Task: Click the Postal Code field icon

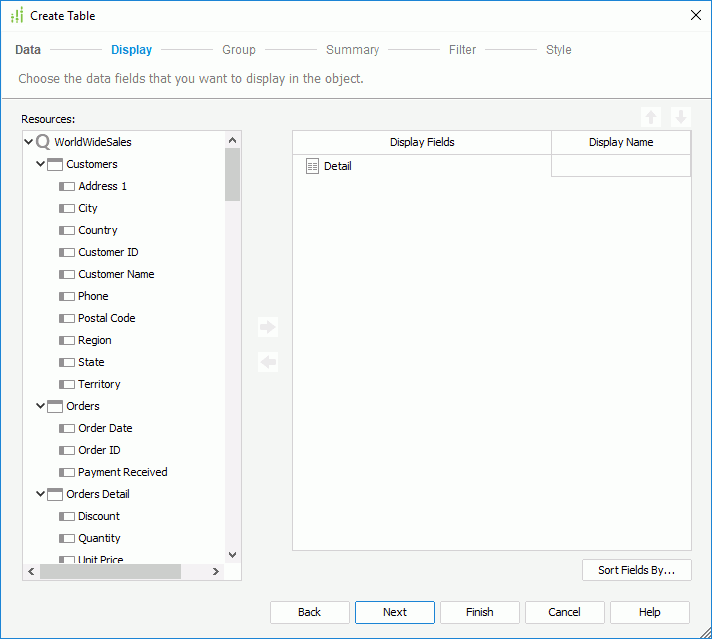Action: 67,318
